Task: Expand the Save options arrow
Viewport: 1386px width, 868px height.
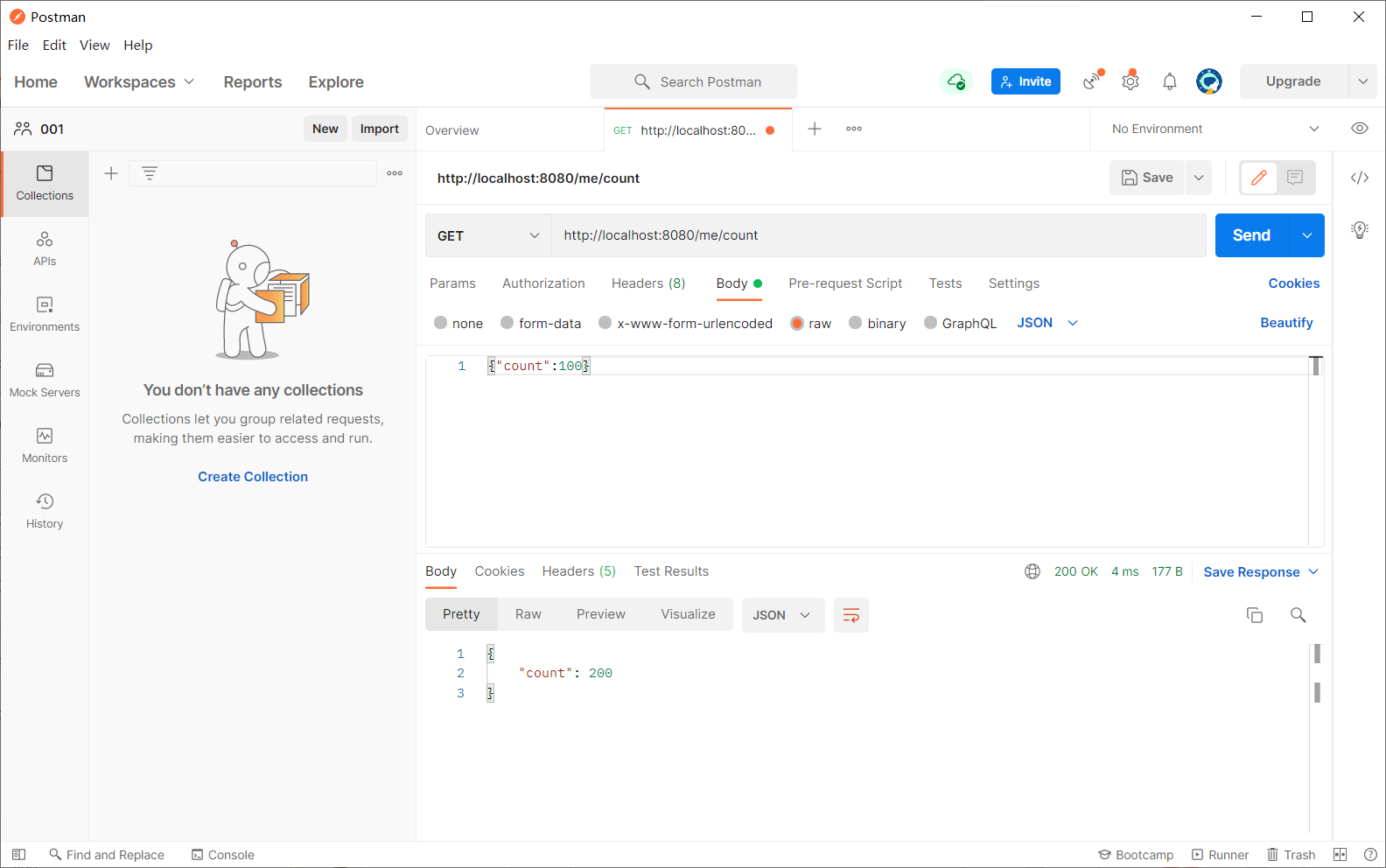Action: tap(1199, 178)
